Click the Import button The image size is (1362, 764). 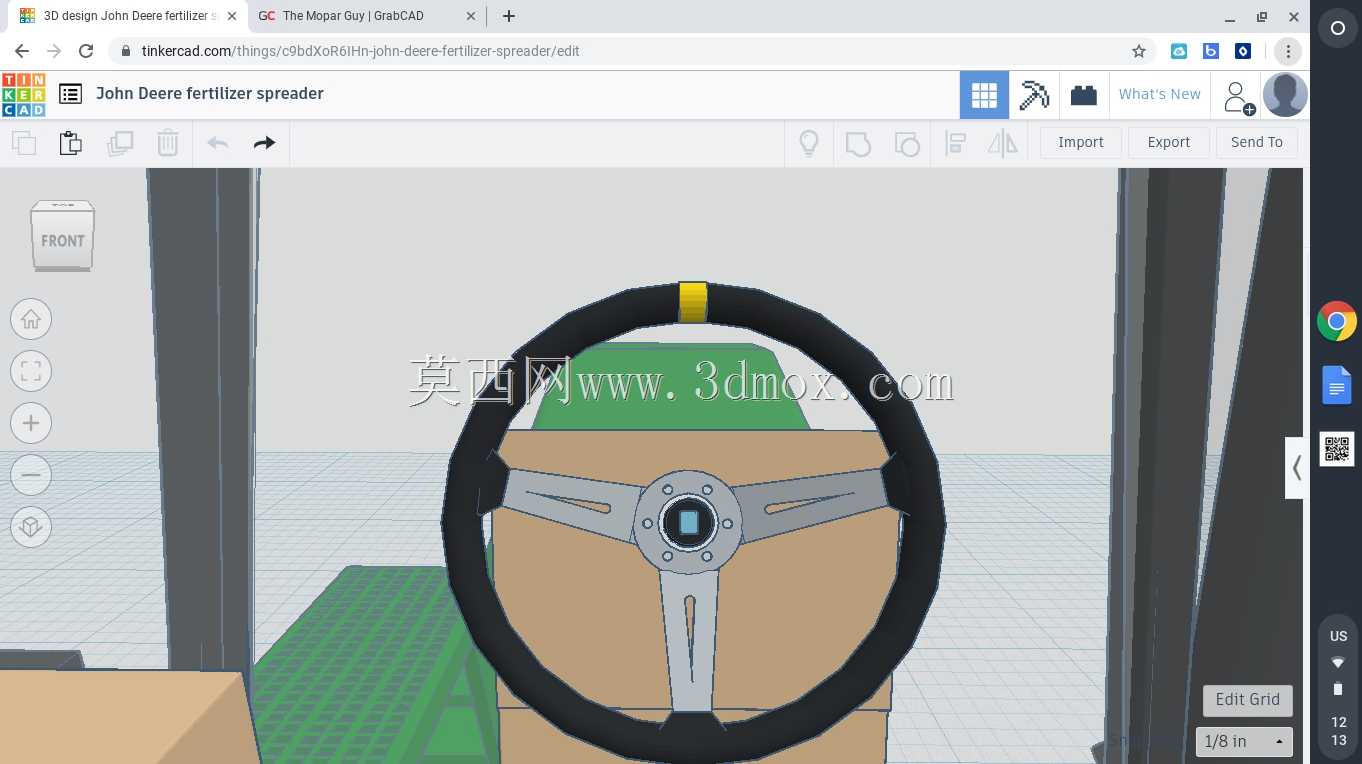[x=1081, y=142]
